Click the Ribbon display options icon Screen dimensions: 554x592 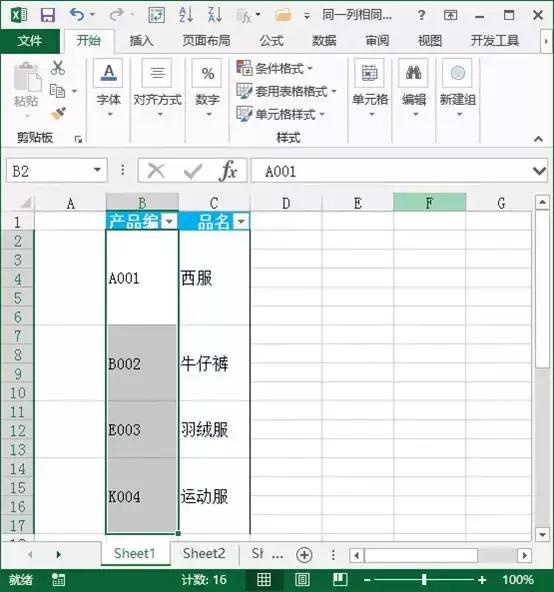[x=450, y=15]
